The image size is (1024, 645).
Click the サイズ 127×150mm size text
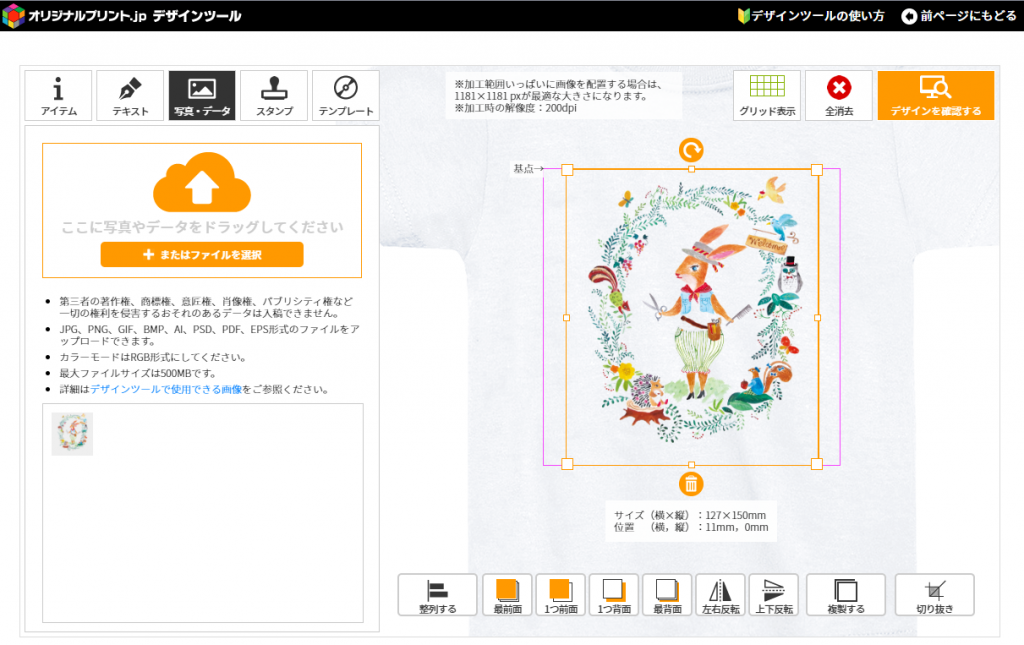(x=690, y=515)
